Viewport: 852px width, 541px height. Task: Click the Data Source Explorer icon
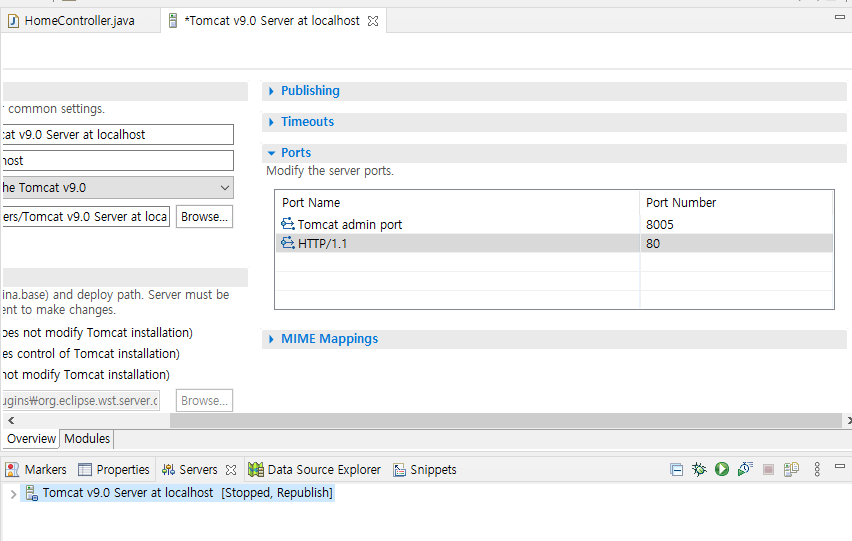[x=255, y=470]
